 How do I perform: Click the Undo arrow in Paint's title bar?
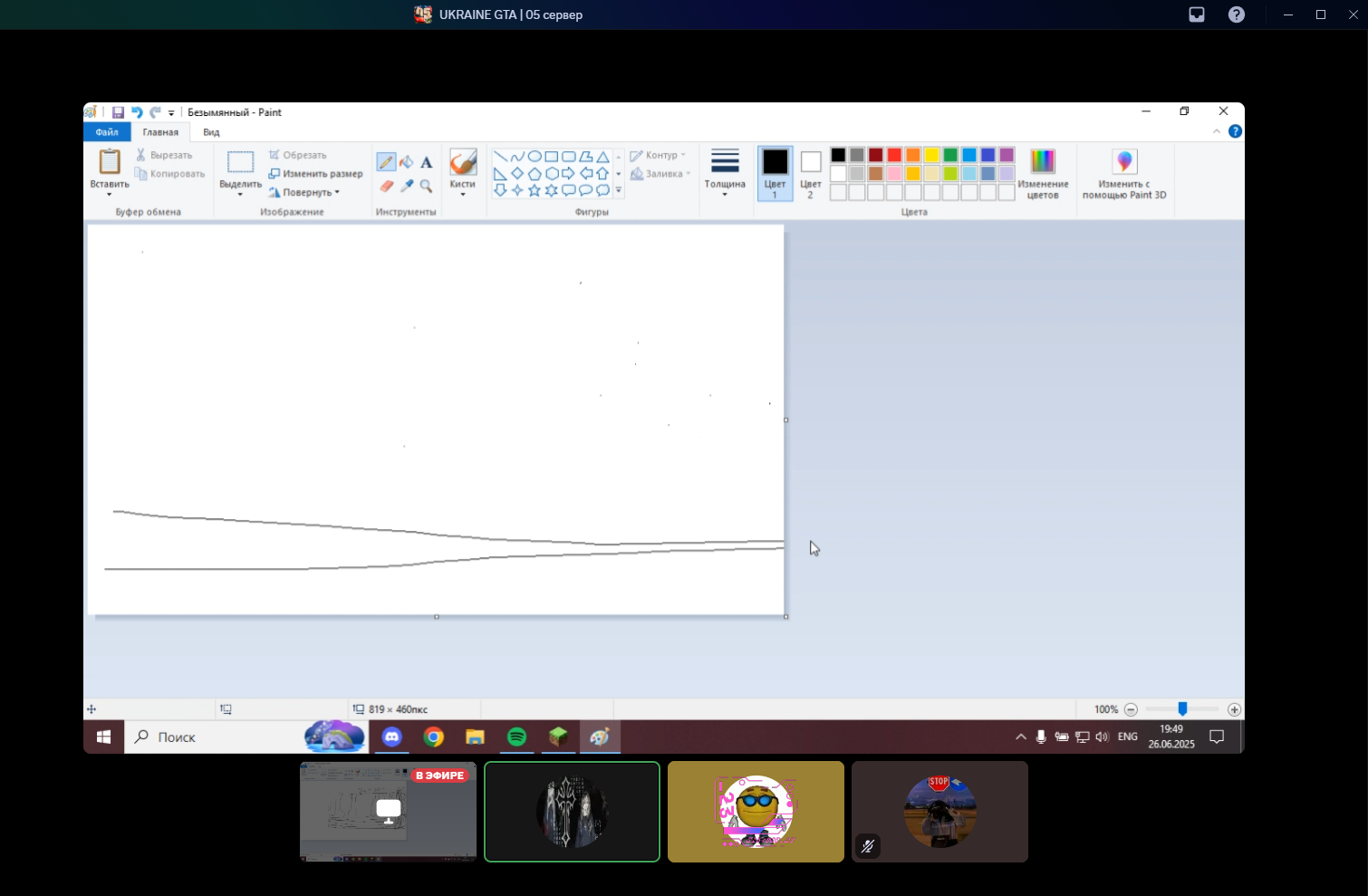click(x=137, y=112)
